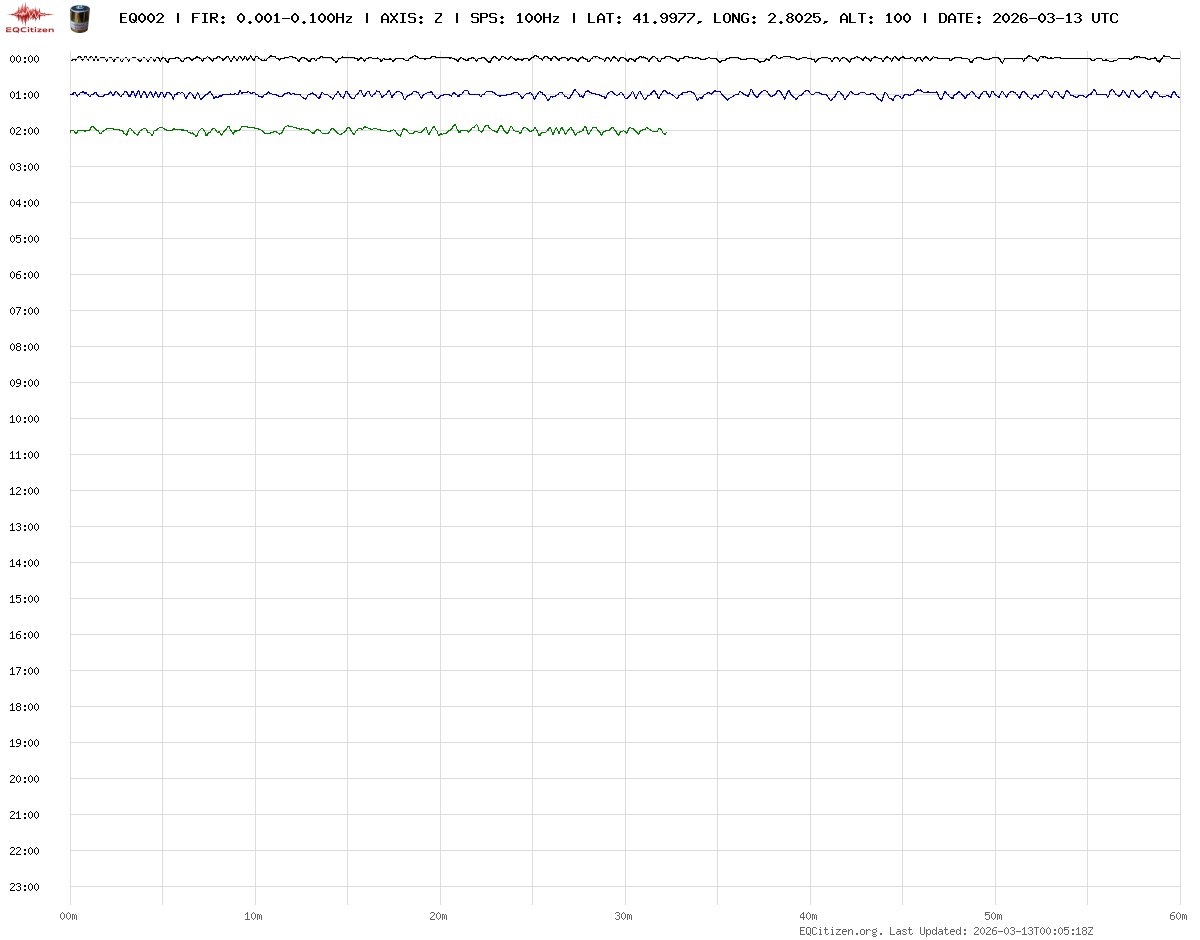This screenshot has width=1200, height=940.
Task: Click the AXIS: Z label in header
Action: click(411, 19)
